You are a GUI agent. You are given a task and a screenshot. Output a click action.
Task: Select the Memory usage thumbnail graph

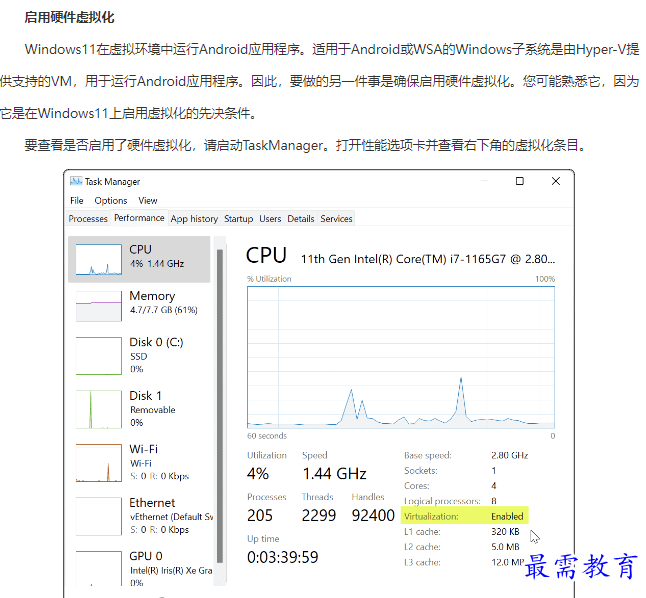(x=99, y=306)
